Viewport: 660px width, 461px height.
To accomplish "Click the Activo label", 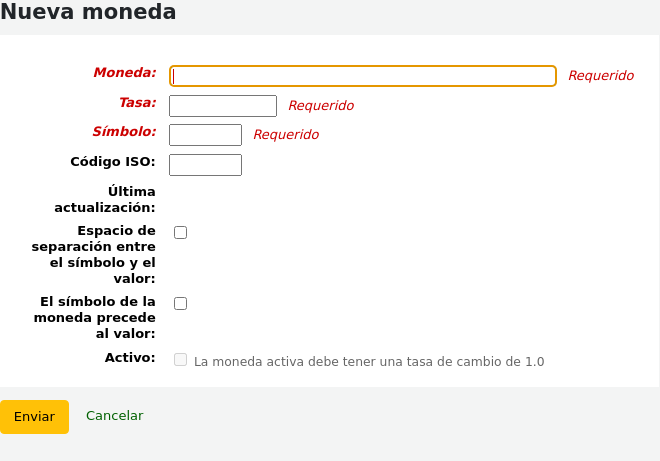I will pos(129,357).
